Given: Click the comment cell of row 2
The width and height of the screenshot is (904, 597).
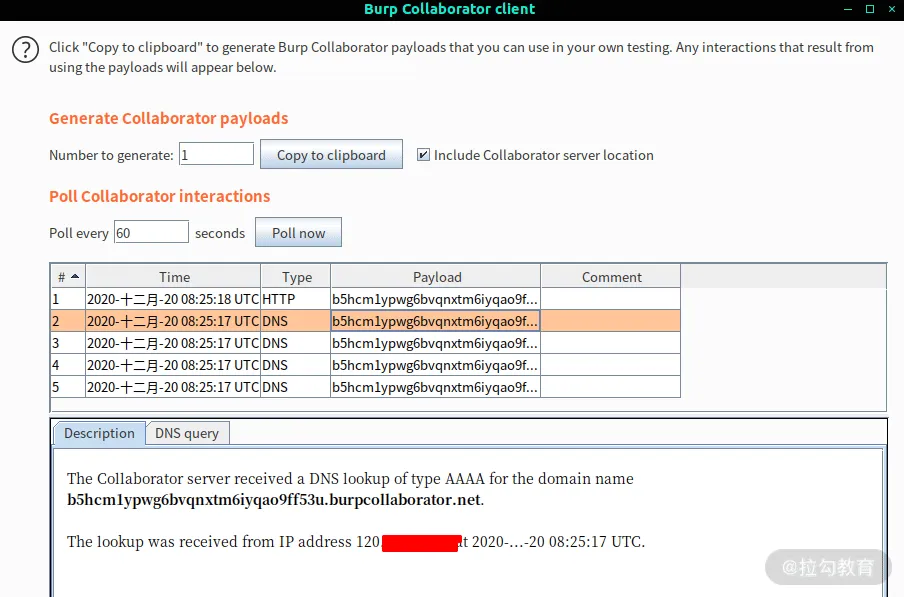Looking at the screenshot, I should tap(611, 321).
